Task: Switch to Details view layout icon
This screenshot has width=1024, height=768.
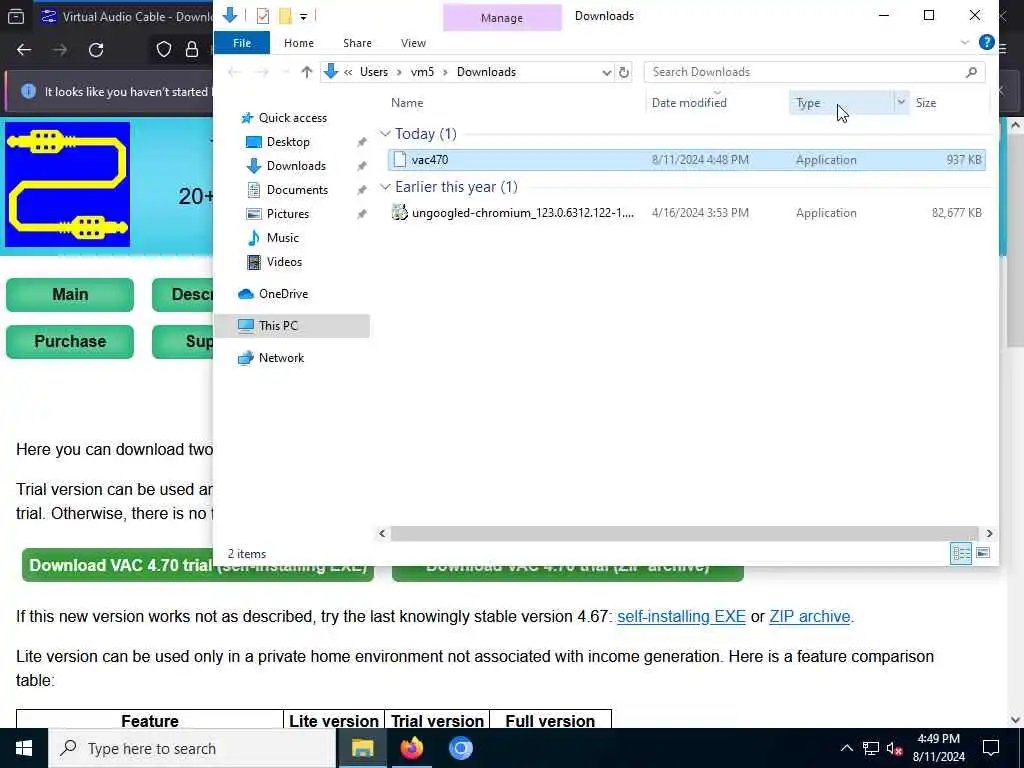Action: 961,554
